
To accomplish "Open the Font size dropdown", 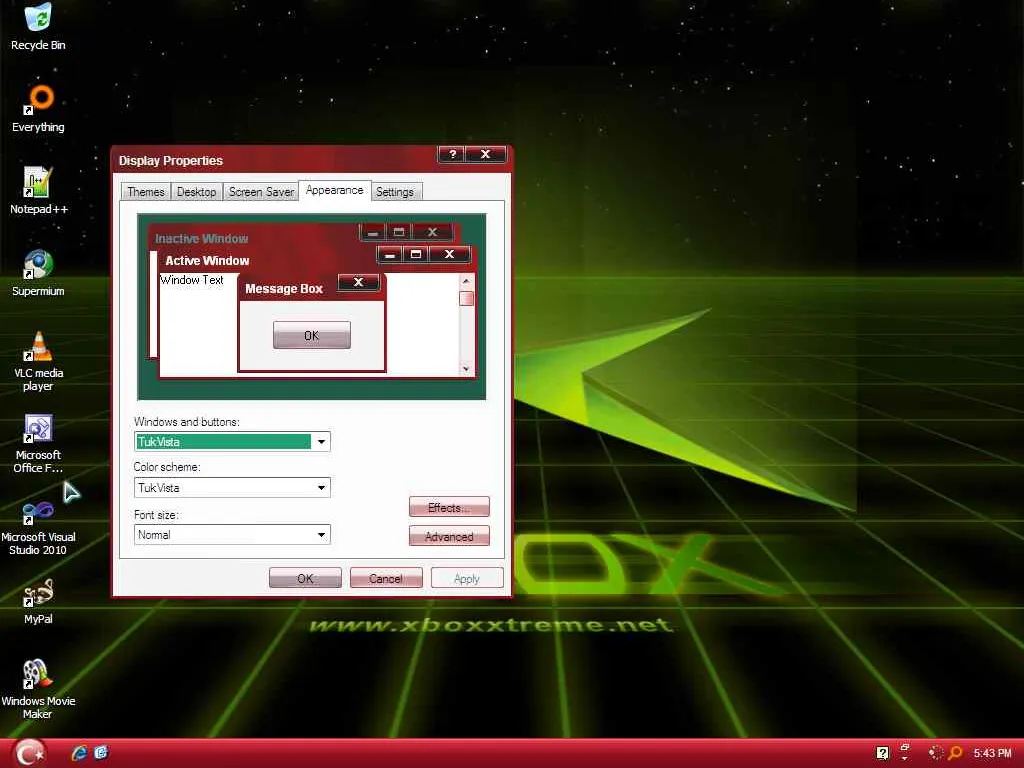I will click(321, 535).
